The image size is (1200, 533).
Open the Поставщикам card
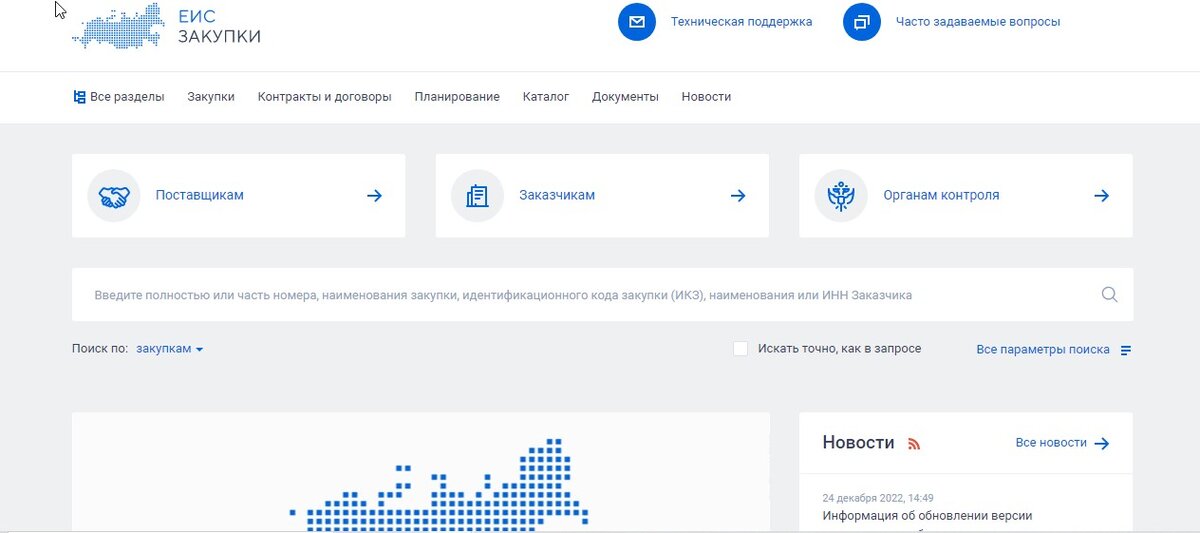239,196
